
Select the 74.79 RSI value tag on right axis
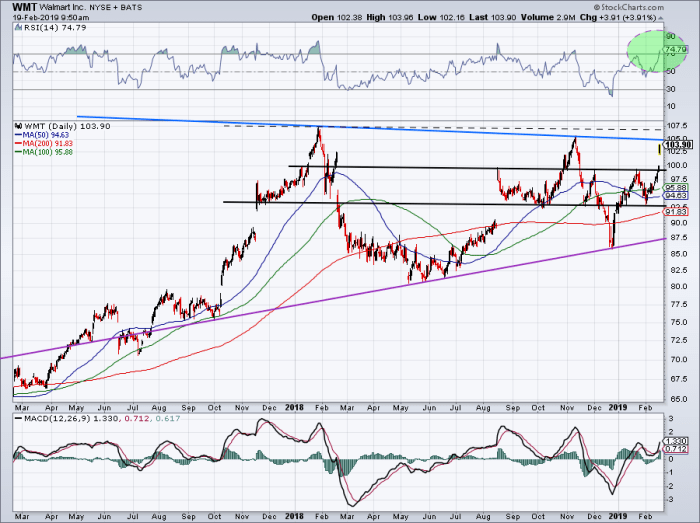click(x=675, y=50)
